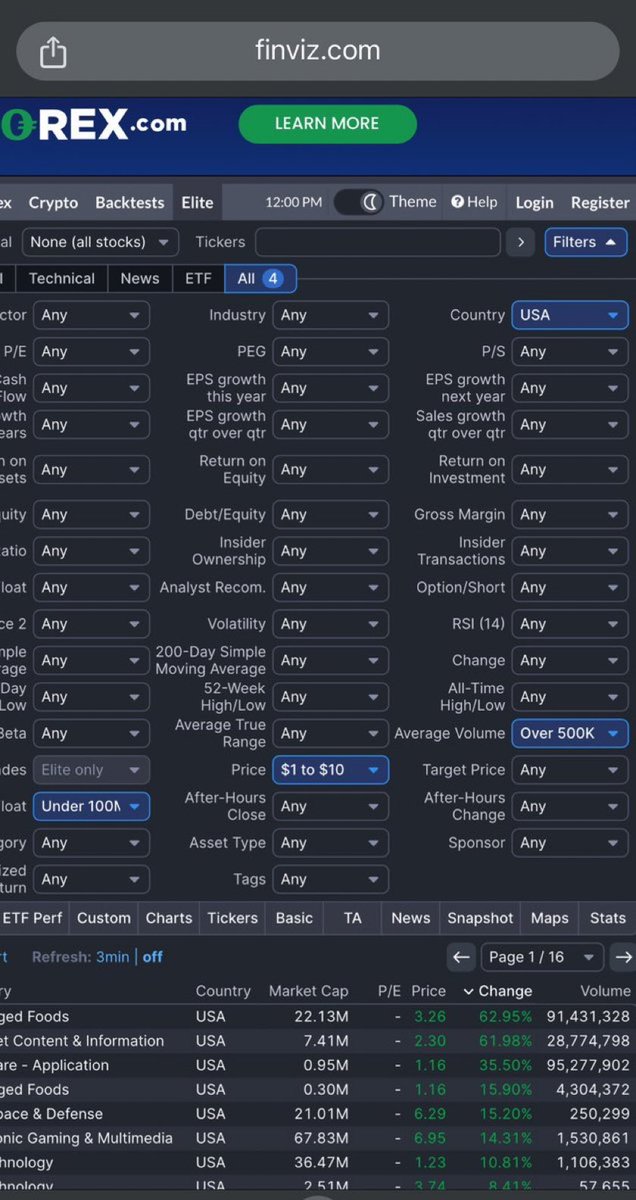The width and height of the screenshot is (636, 1200).
Task: Open the Debt/Equity dropdown
Action: [x=330, y=515]
